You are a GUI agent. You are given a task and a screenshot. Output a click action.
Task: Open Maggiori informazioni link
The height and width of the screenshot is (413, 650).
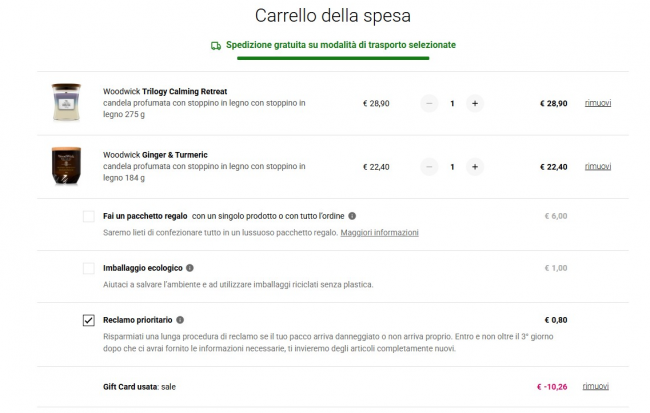pyautogui.click(x=379, y=232)
